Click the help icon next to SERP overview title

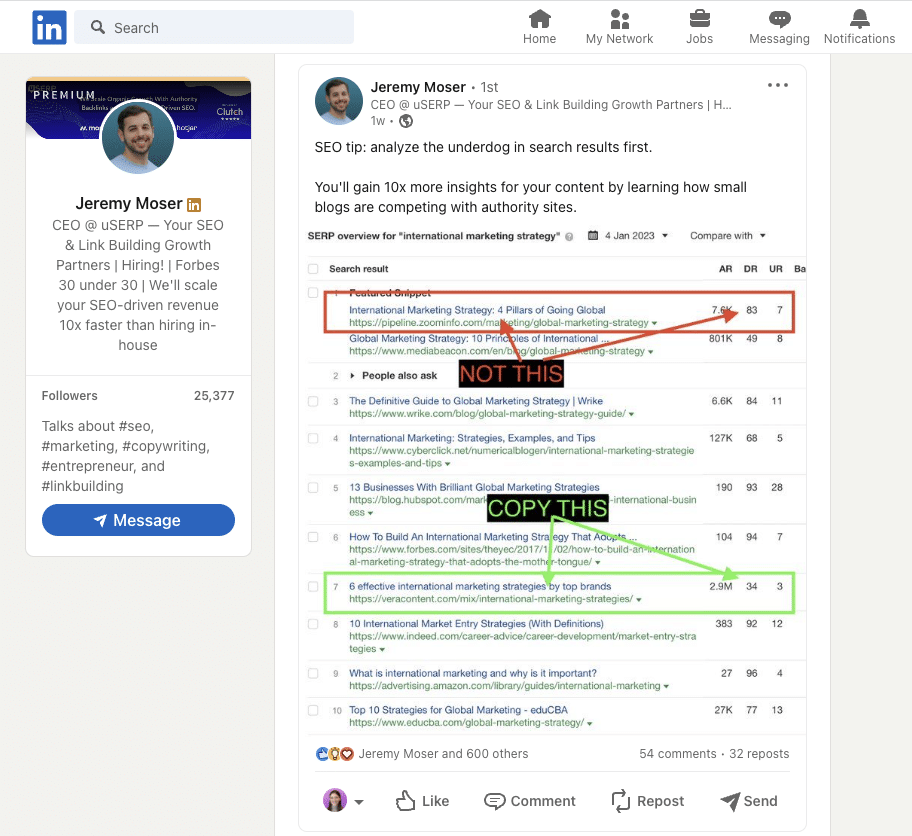569,236
